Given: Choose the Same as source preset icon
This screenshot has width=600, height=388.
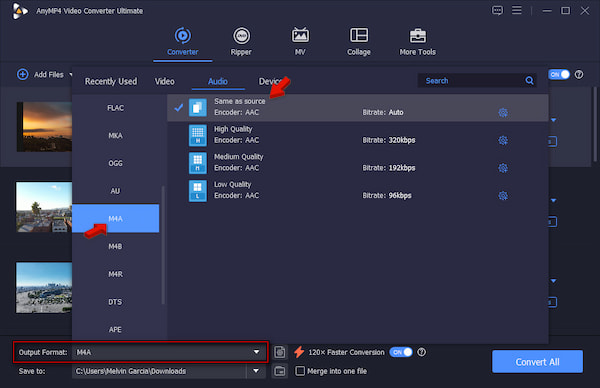Looking at the screenshot, I should (197, 108).
